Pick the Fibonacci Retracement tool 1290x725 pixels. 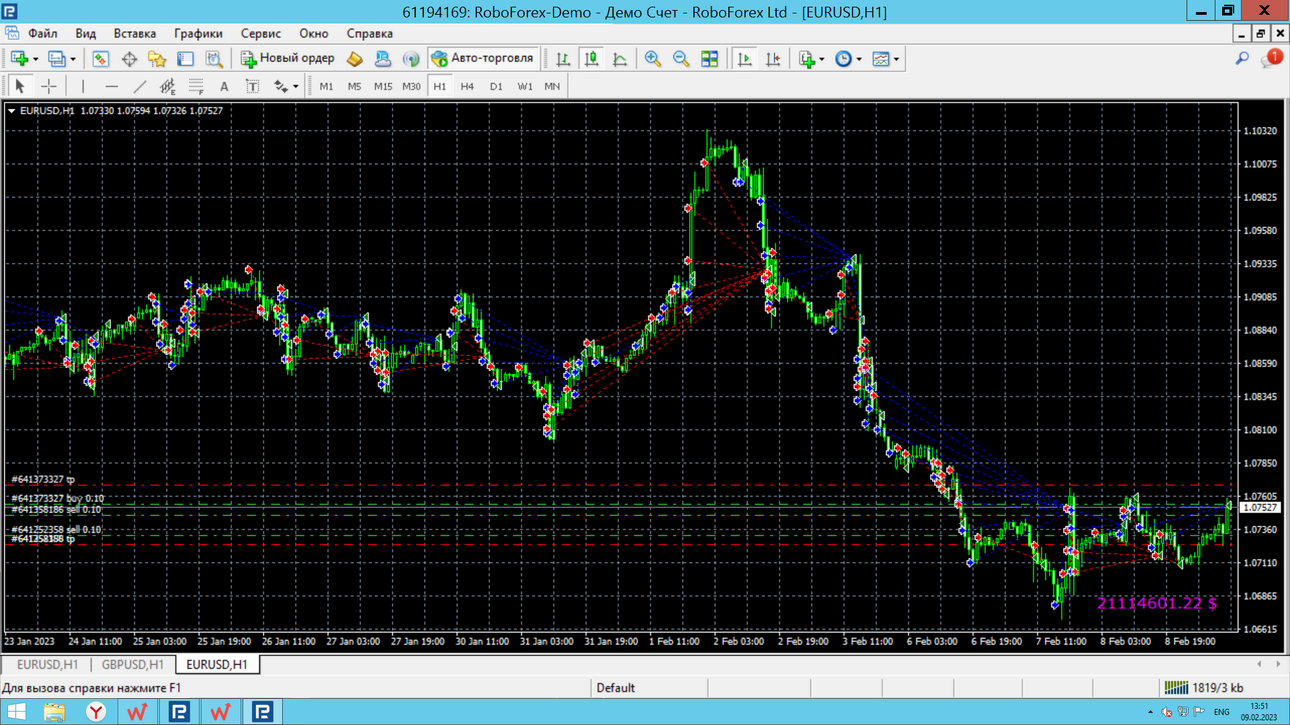coord(196,86)
